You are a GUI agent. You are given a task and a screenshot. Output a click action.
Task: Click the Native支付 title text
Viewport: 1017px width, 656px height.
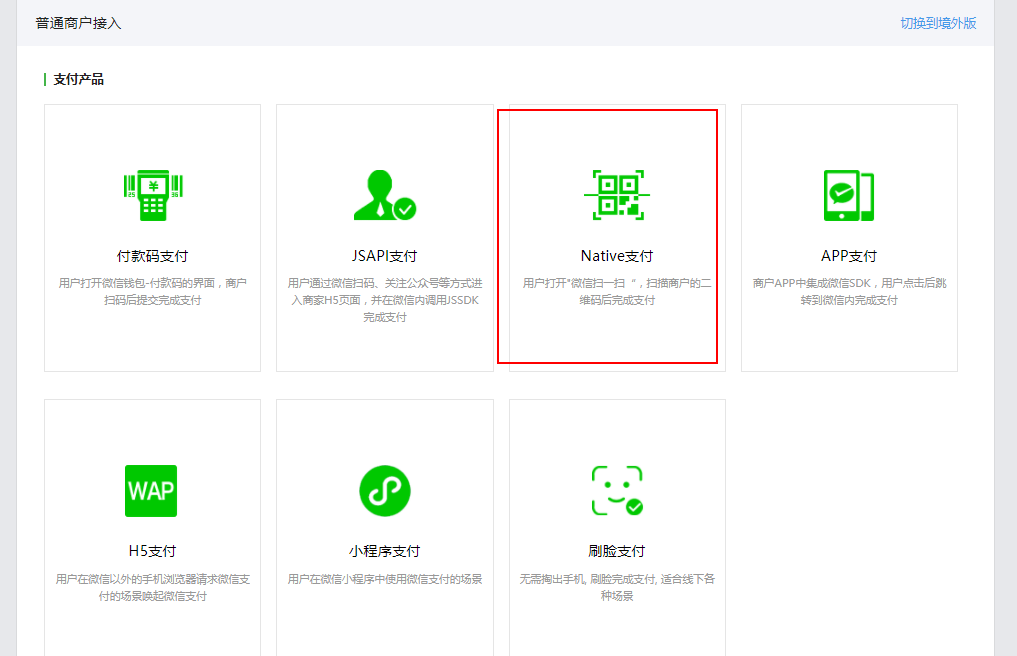(x=614, y=256)
